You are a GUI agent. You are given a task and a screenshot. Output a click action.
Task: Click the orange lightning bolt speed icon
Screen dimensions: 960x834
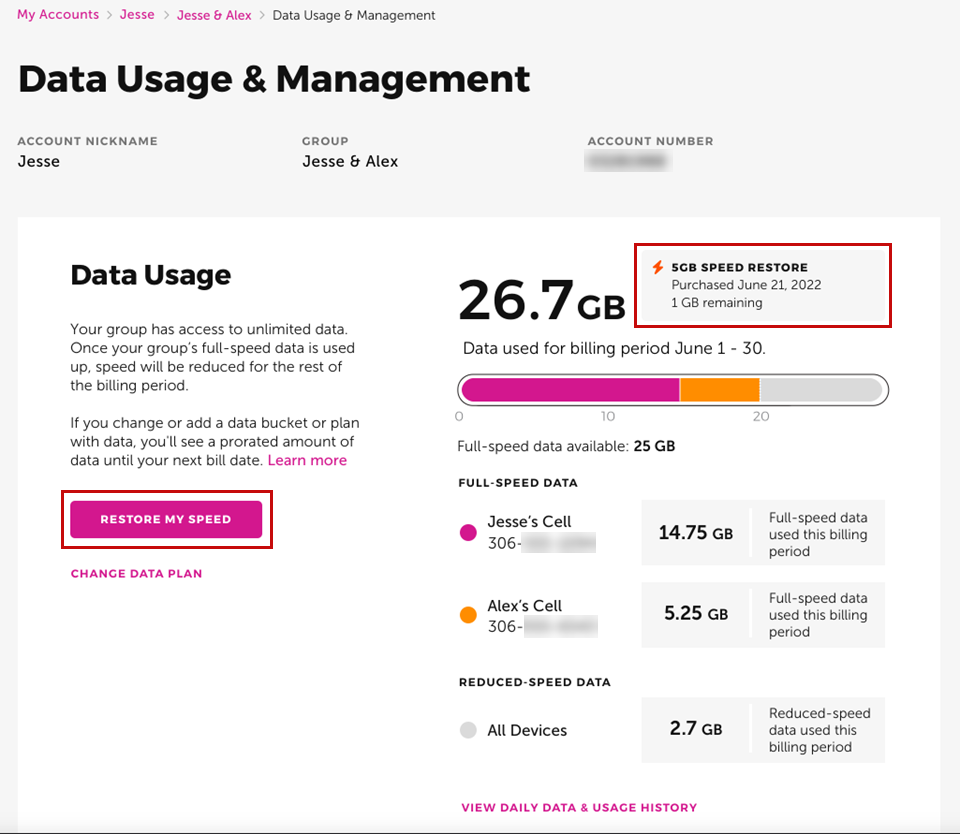[x=655, y=267]
